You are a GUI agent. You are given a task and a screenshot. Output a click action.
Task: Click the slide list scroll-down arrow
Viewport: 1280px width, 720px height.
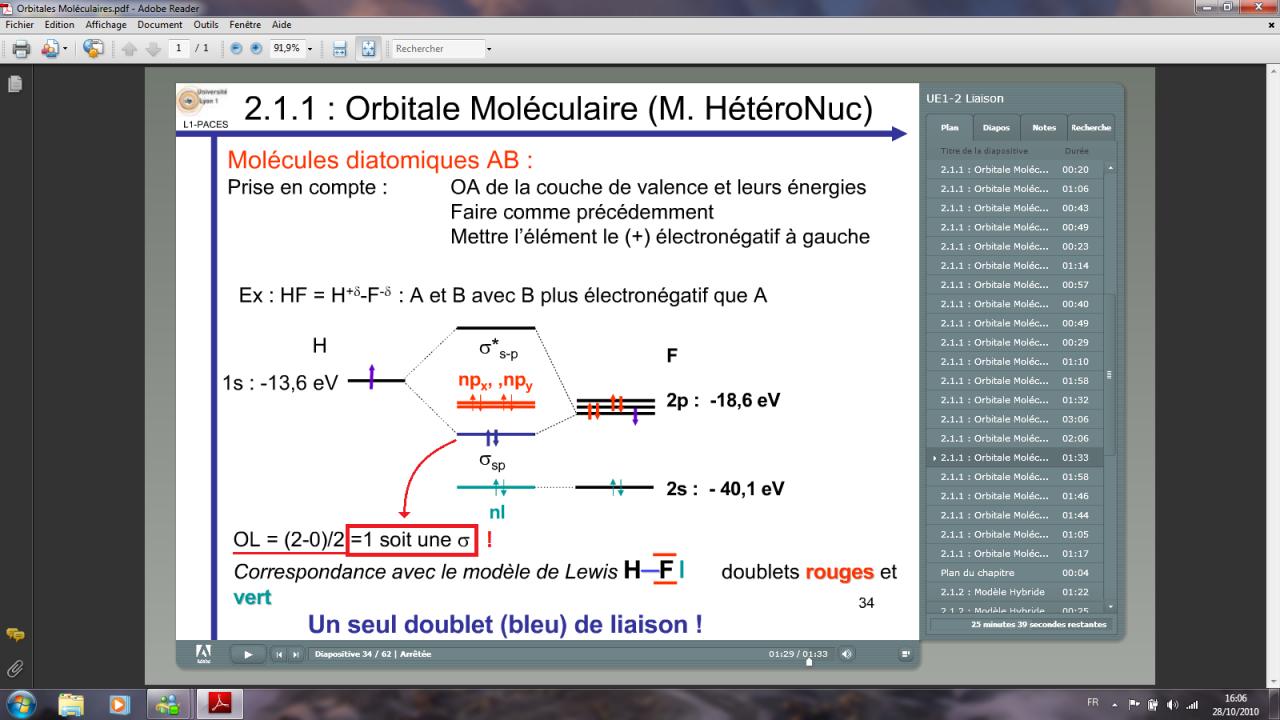1108,605
